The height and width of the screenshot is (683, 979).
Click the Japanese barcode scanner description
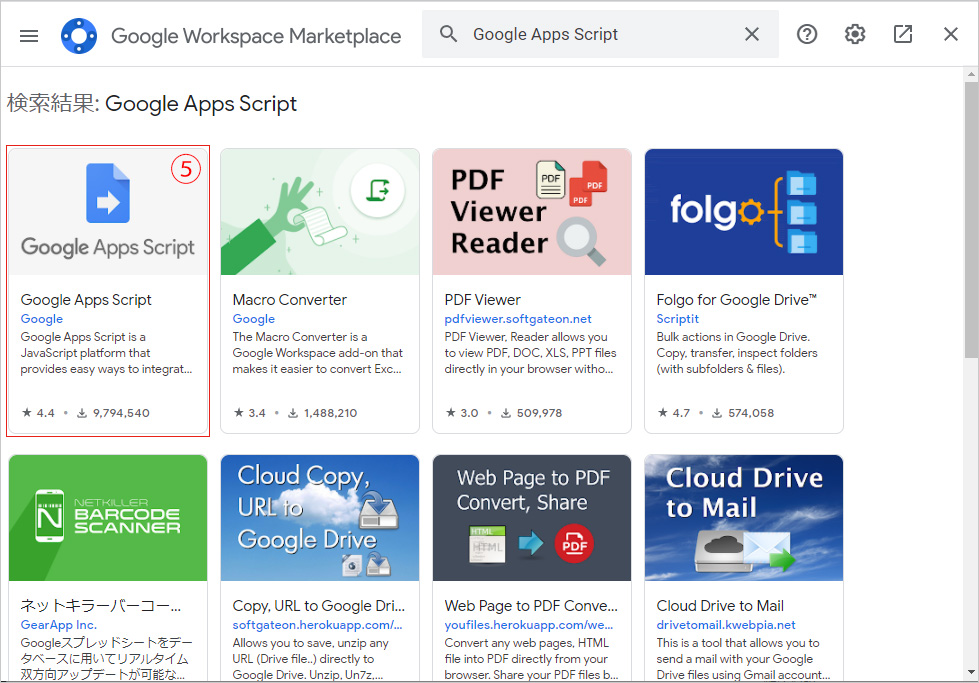point(107,659)
